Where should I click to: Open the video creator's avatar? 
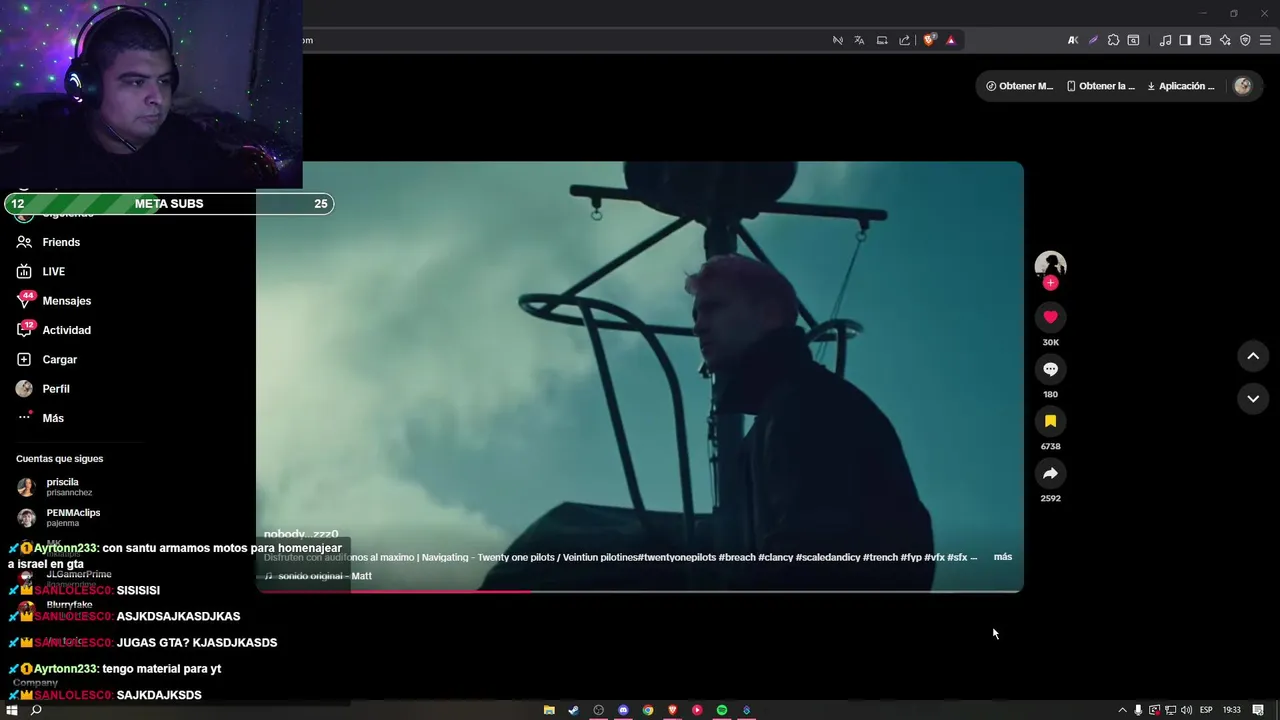point(1050,265)
